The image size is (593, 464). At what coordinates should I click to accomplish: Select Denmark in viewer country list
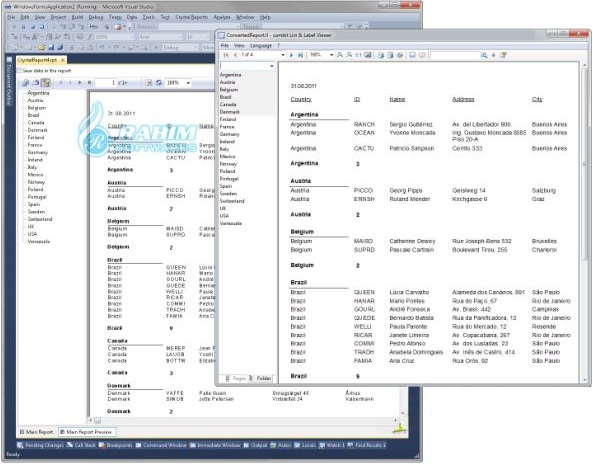click(x=230, y=112)
